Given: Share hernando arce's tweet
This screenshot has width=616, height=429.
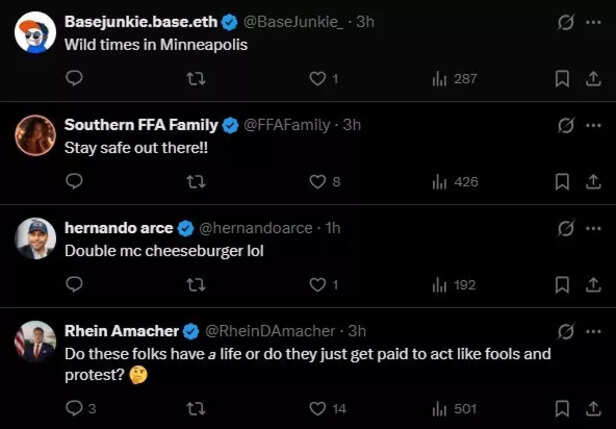Looking at the screenshot, I should (592, 285).
